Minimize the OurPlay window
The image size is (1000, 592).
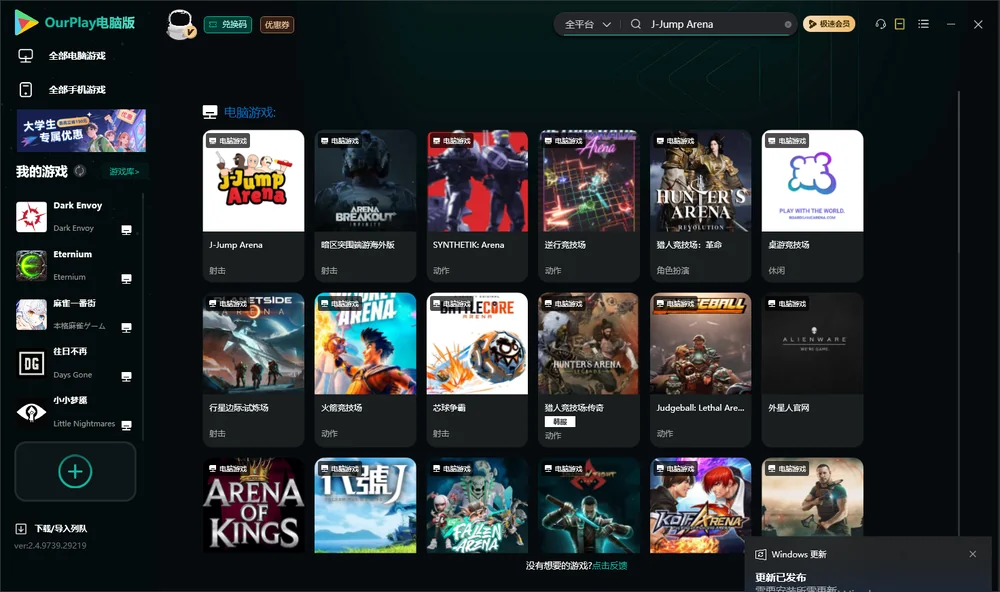[x=951, y=24]
